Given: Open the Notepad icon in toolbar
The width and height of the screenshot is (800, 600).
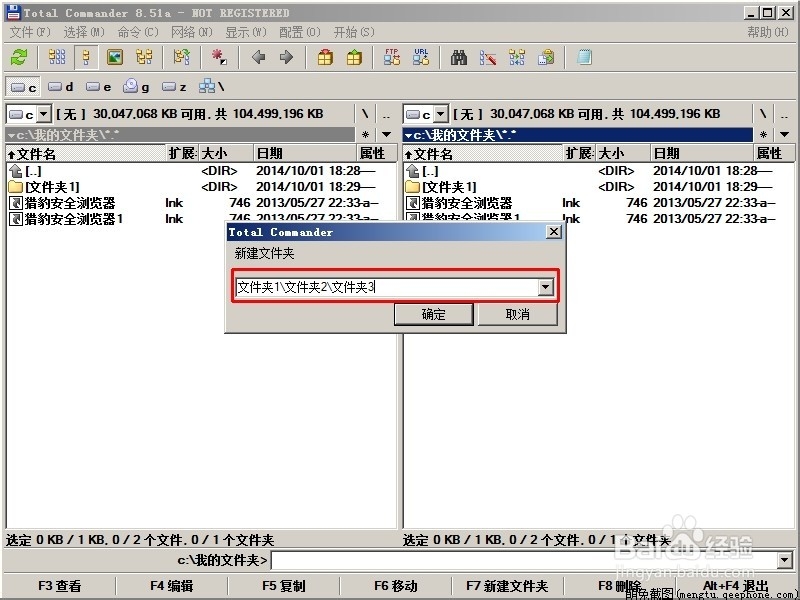Looking at the screenshot, I should 584,57.
